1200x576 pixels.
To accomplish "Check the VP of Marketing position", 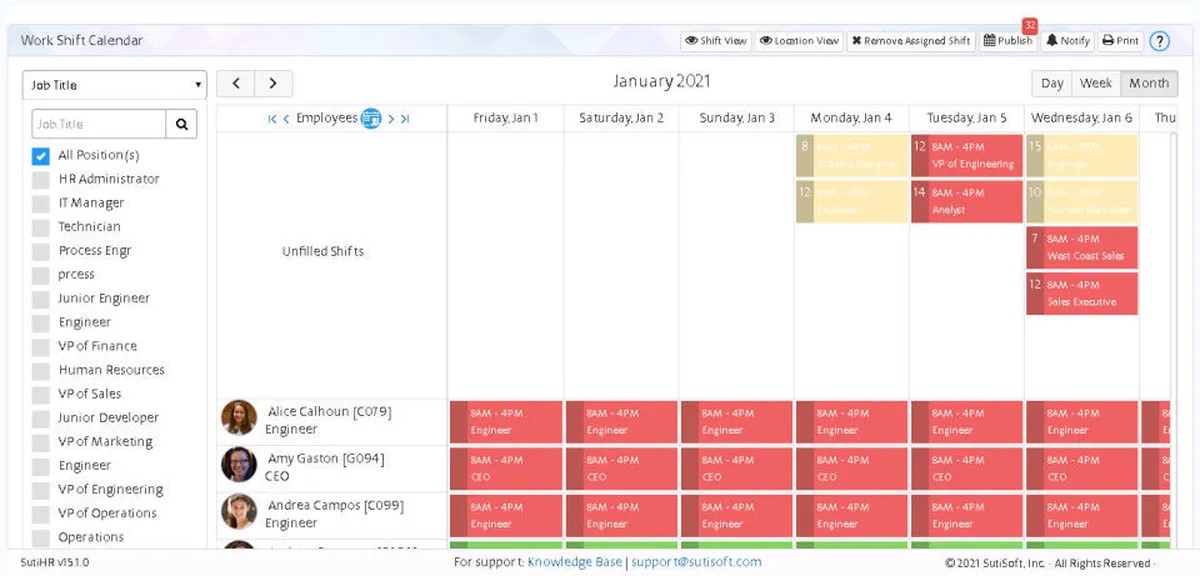I will click(x=40, y=441).
